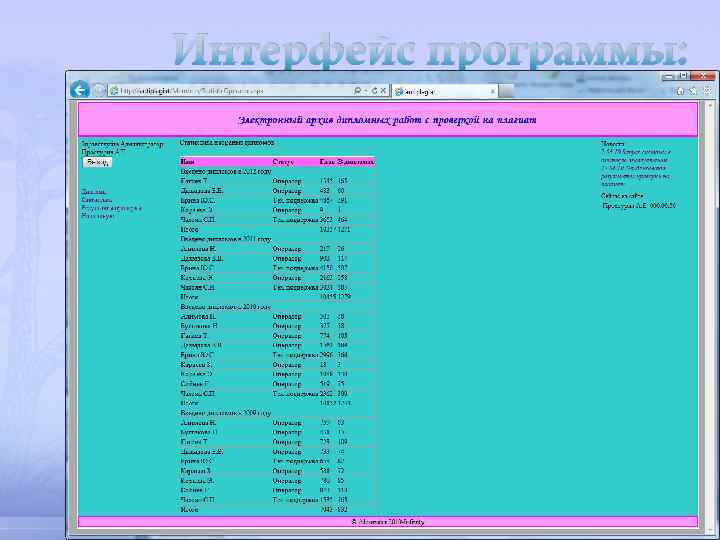
Task: Select the current browser tab
Action: click(x=444, y=91)
